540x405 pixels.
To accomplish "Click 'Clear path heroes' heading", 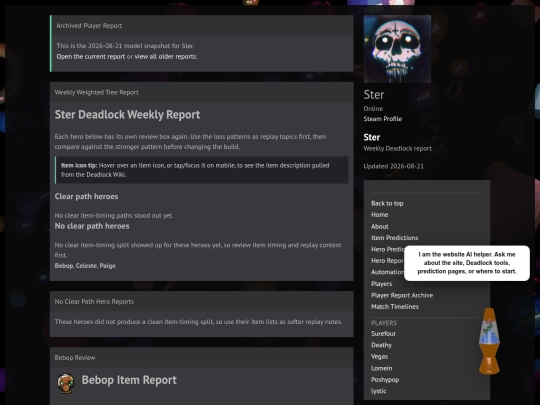I will point(86,196).
